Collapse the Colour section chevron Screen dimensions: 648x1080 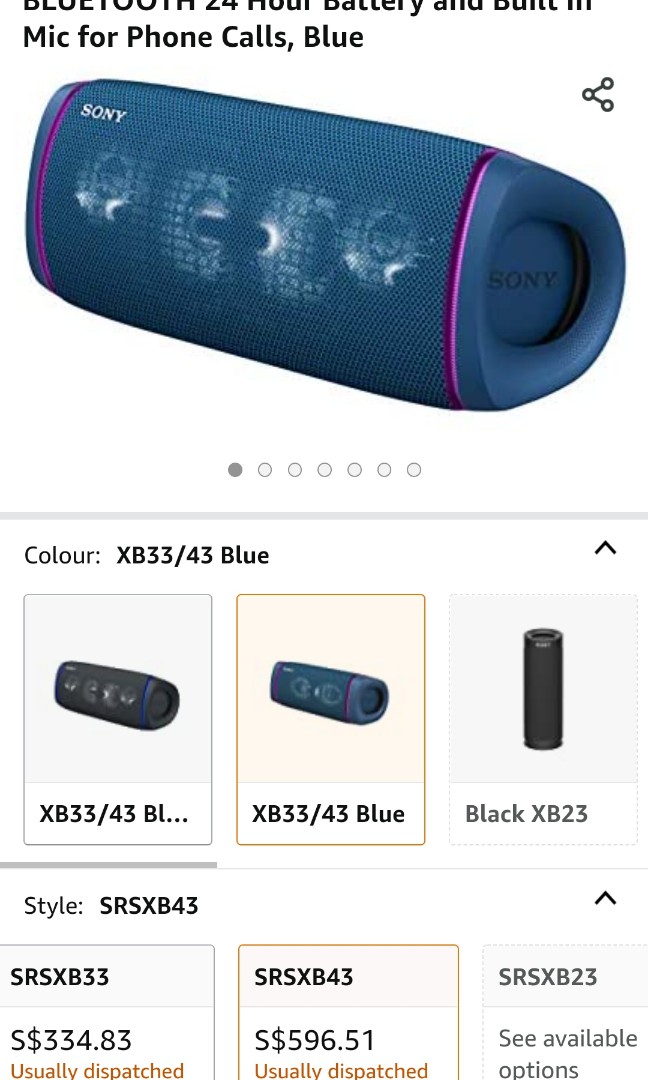605,548
